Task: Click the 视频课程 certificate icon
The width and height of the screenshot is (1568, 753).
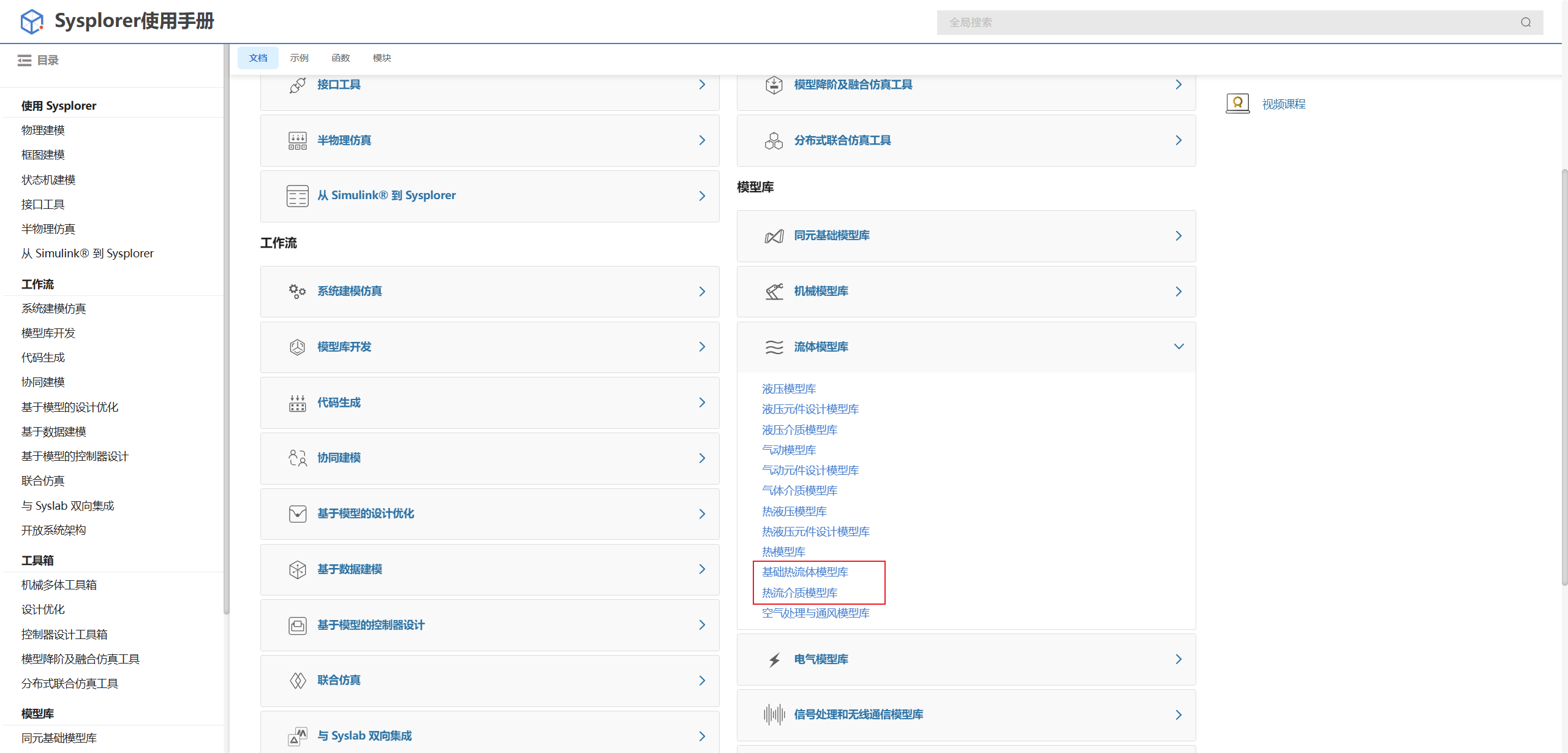Action: click(1237, 104)
